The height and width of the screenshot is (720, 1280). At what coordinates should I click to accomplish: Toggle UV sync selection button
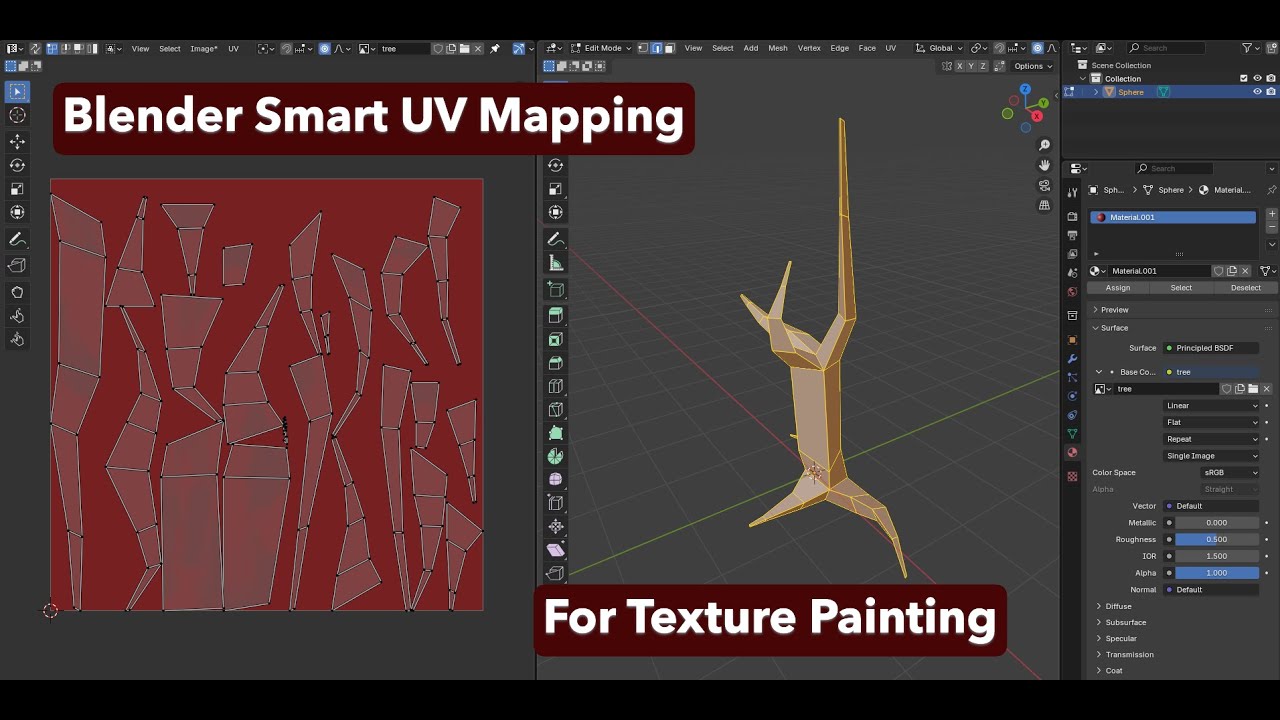tap(35, 48)
